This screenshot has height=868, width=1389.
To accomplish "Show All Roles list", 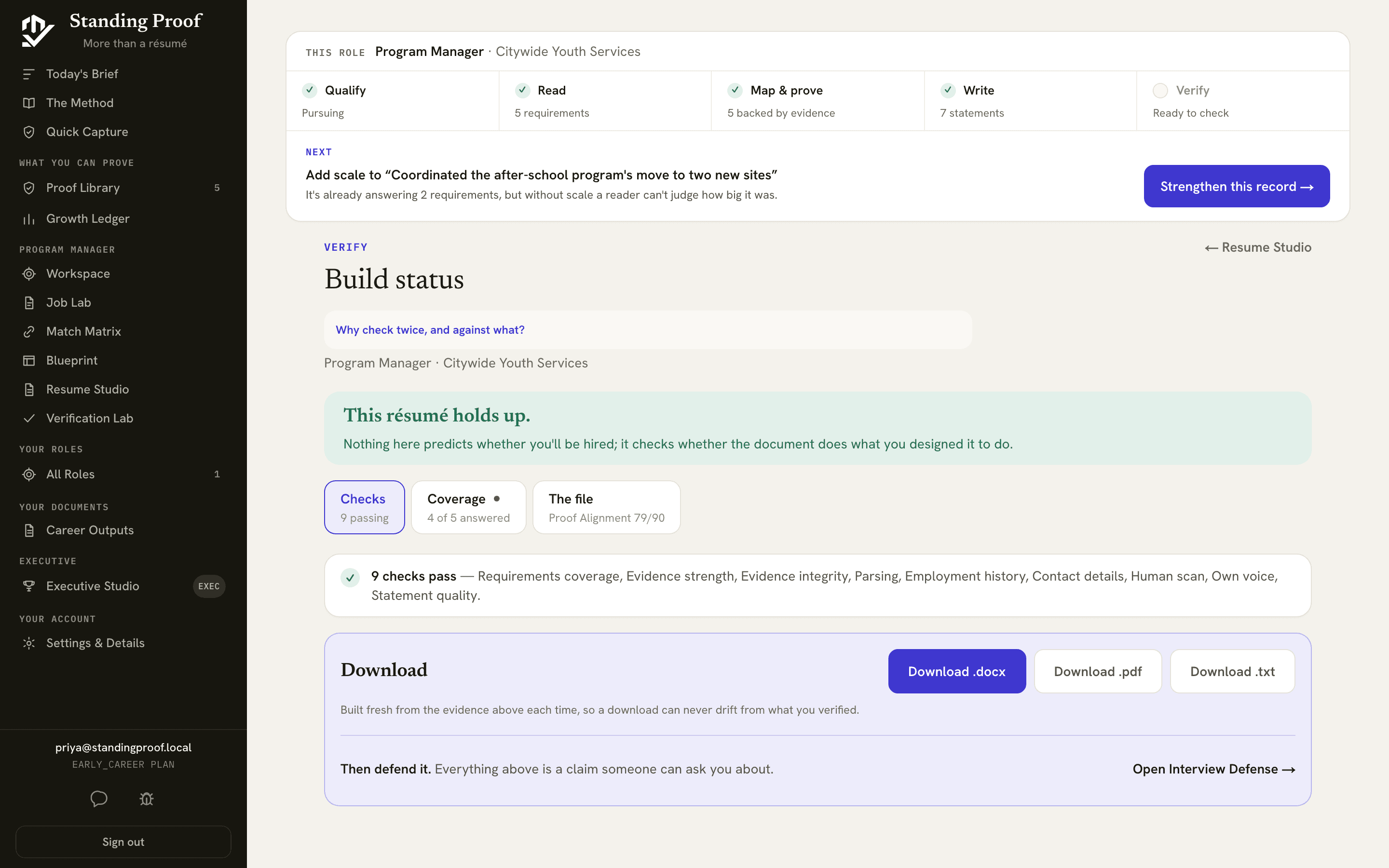I will (123, 474).
